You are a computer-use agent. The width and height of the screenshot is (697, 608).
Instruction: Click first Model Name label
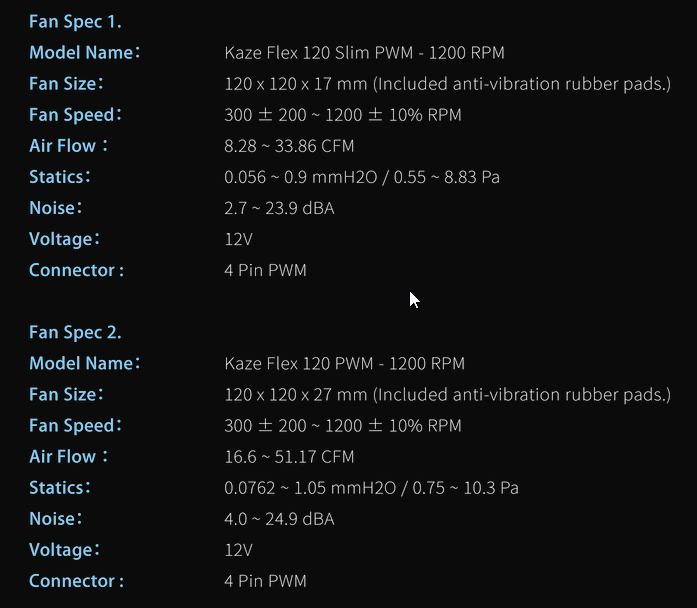point(84,53)
